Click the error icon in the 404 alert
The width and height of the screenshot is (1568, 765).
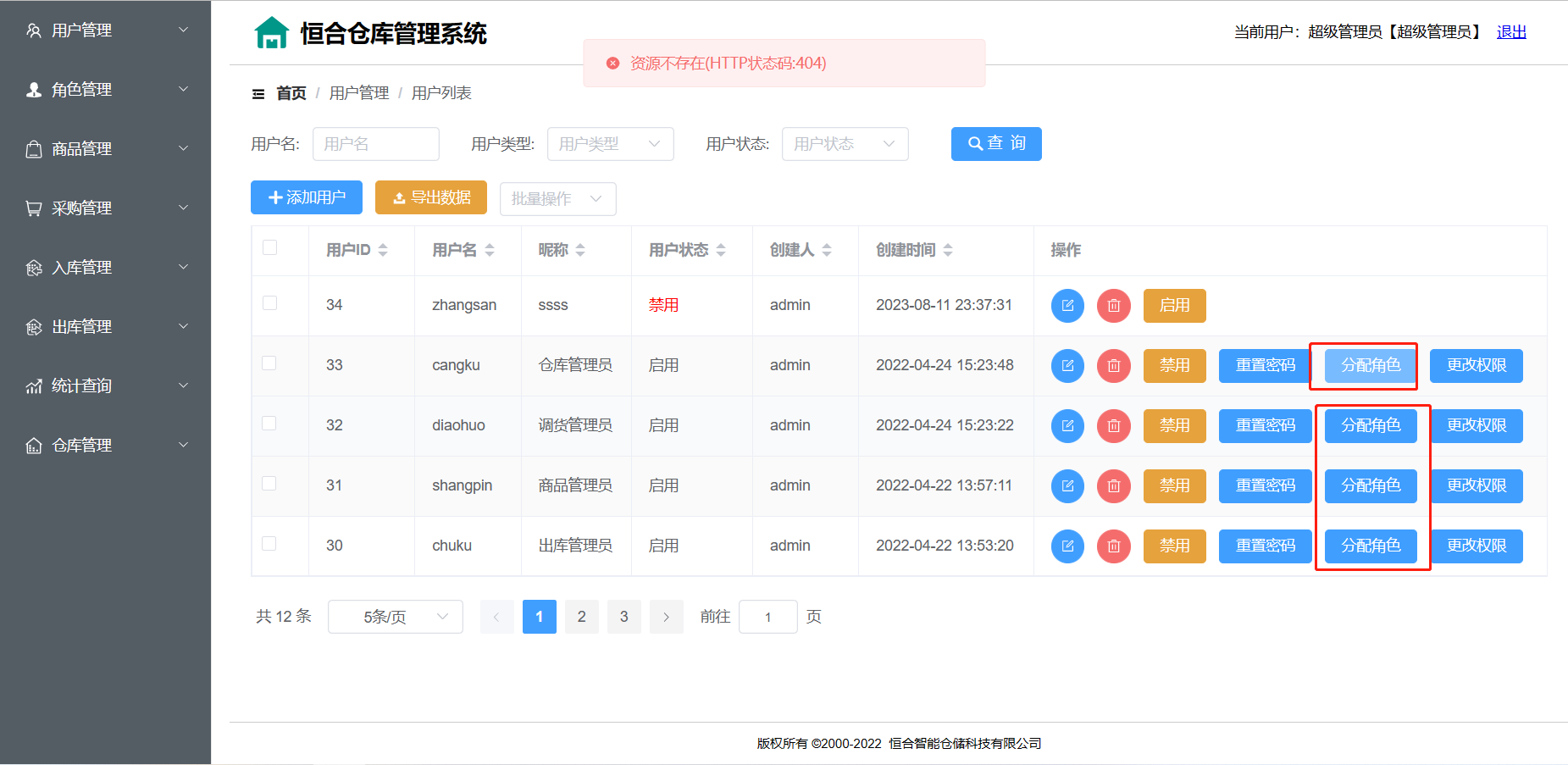(x=612, y=63)
